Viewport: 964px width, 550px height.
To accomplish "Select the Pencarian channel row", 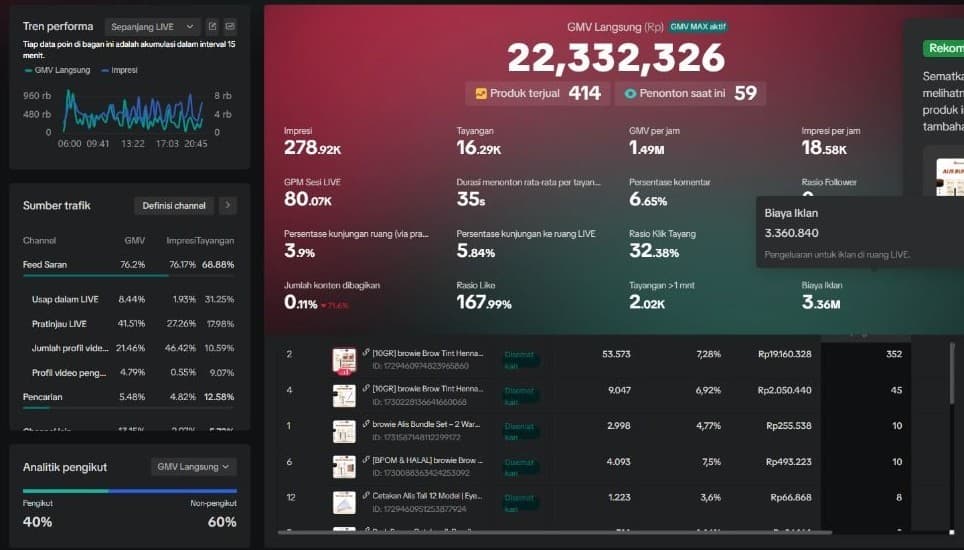I will coord(128,397).
